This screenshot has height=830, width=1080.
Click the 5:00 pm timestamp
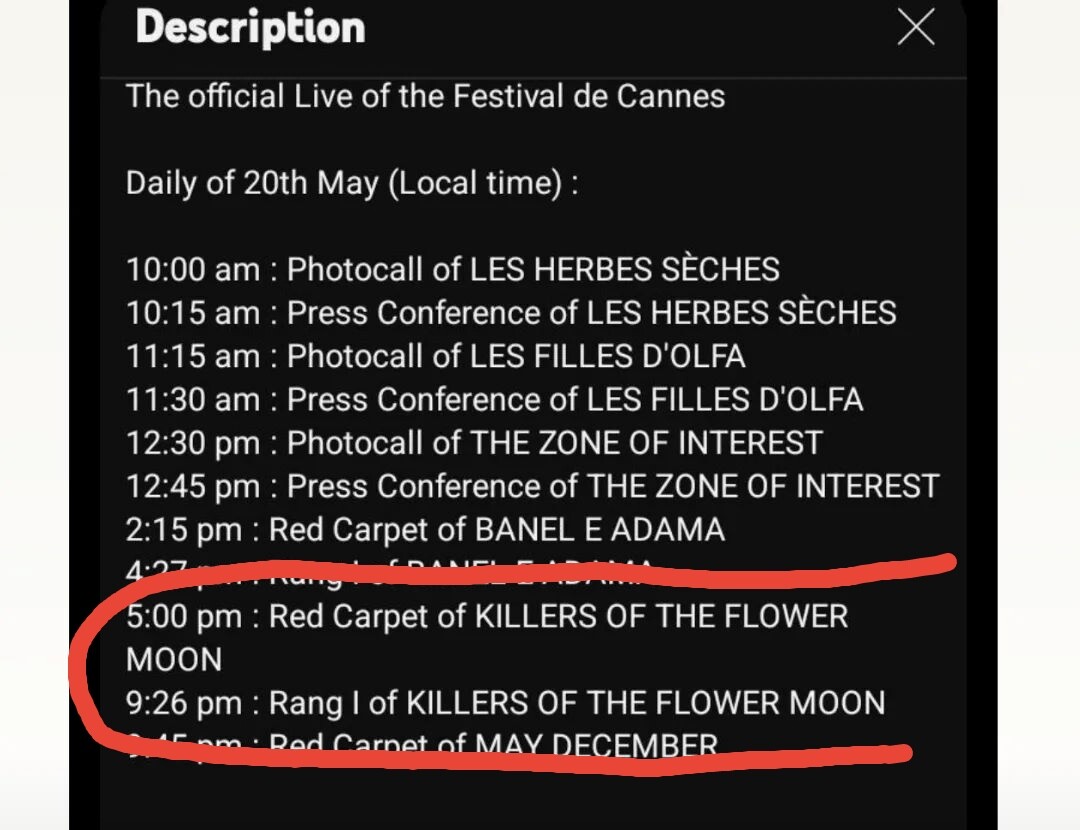pyautogui.click(x=184, y=616)
